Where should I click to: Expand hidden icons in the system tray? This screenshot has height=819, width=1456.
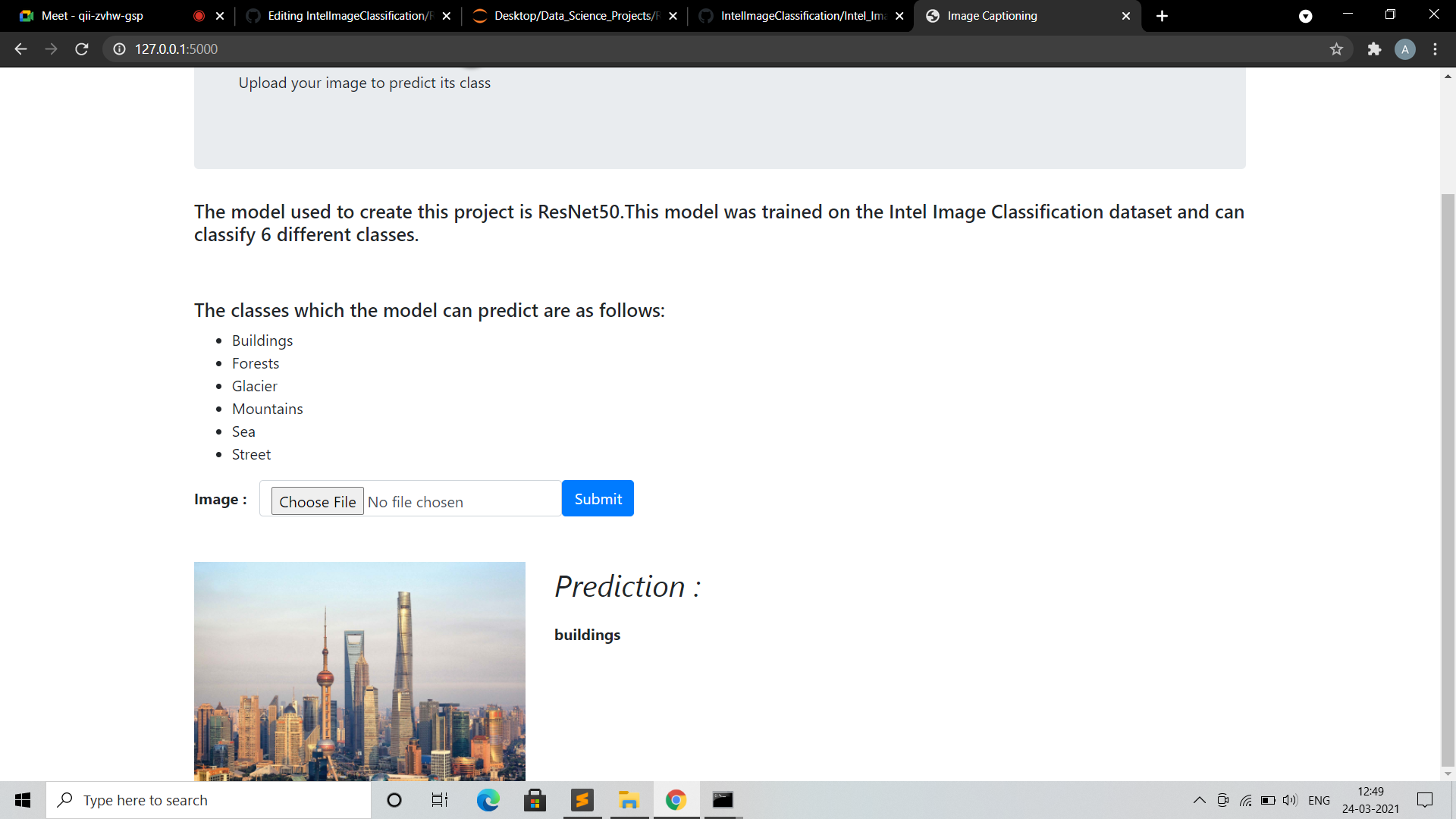coord(1199,800)
